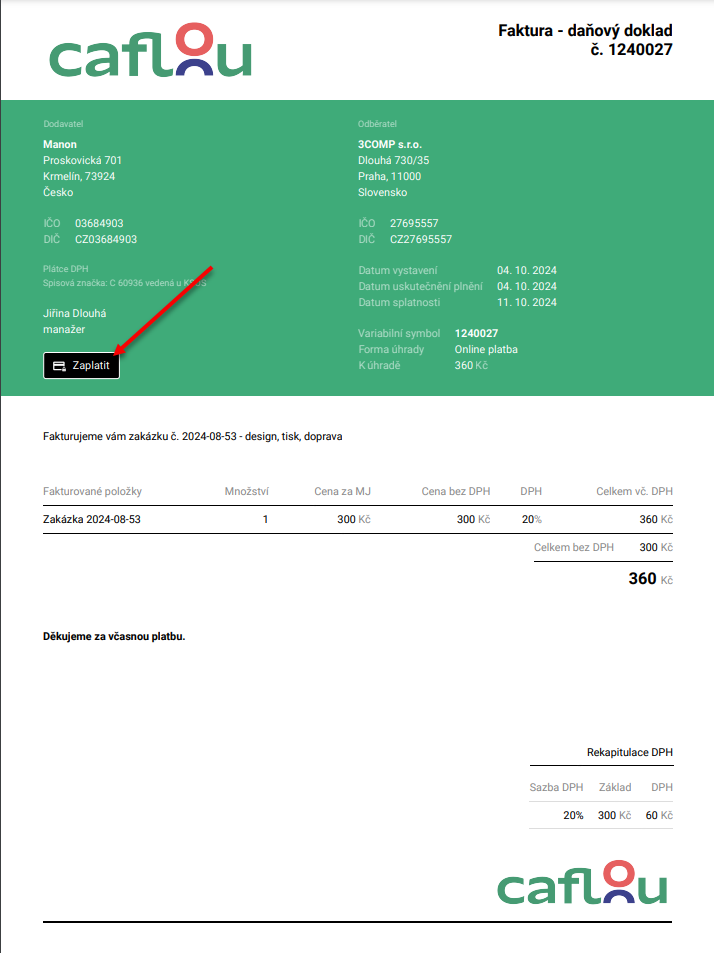Select supplier name Manon
The height and width of the screenshot is (953, 714).
coord(60,144)
